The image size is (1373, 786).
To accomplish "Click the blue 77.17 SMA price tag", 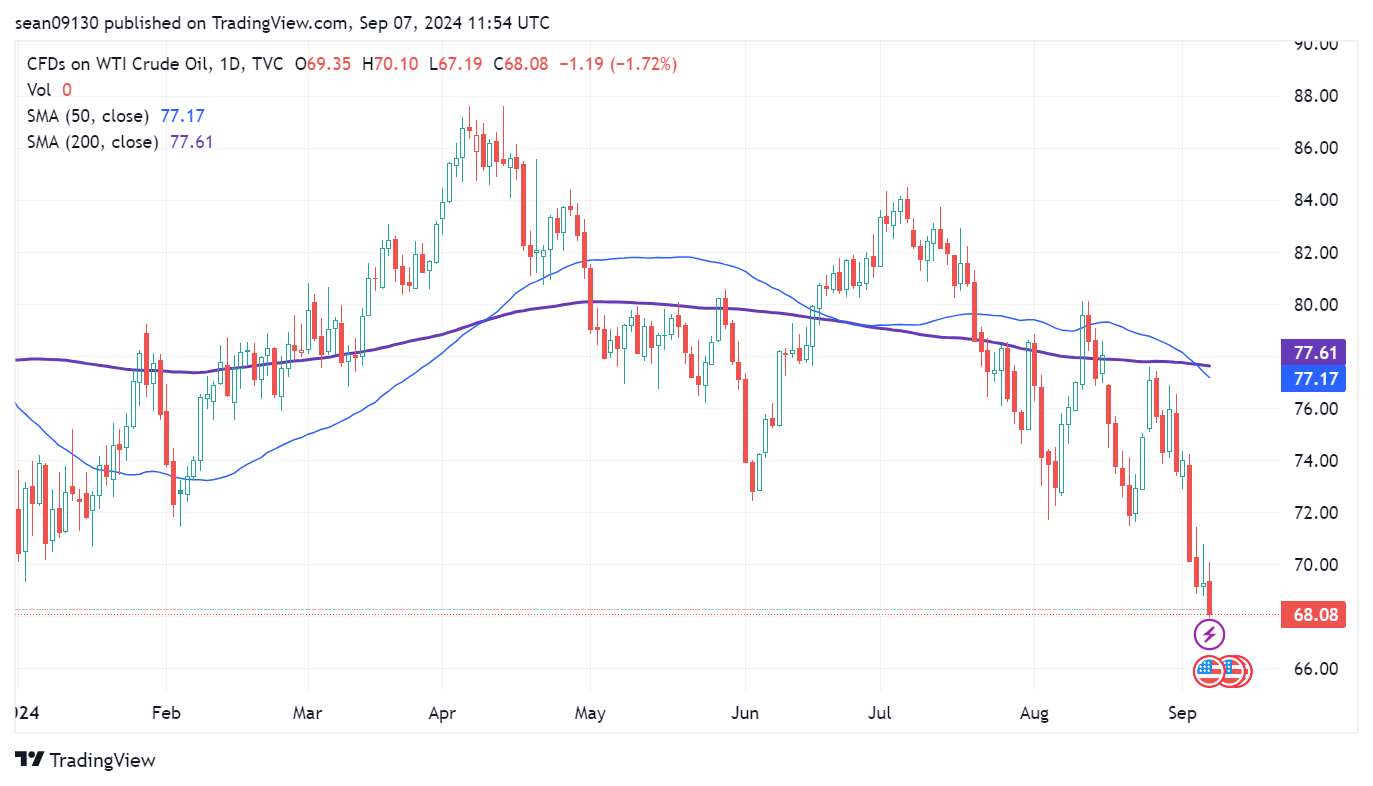I will point(1313,379).
